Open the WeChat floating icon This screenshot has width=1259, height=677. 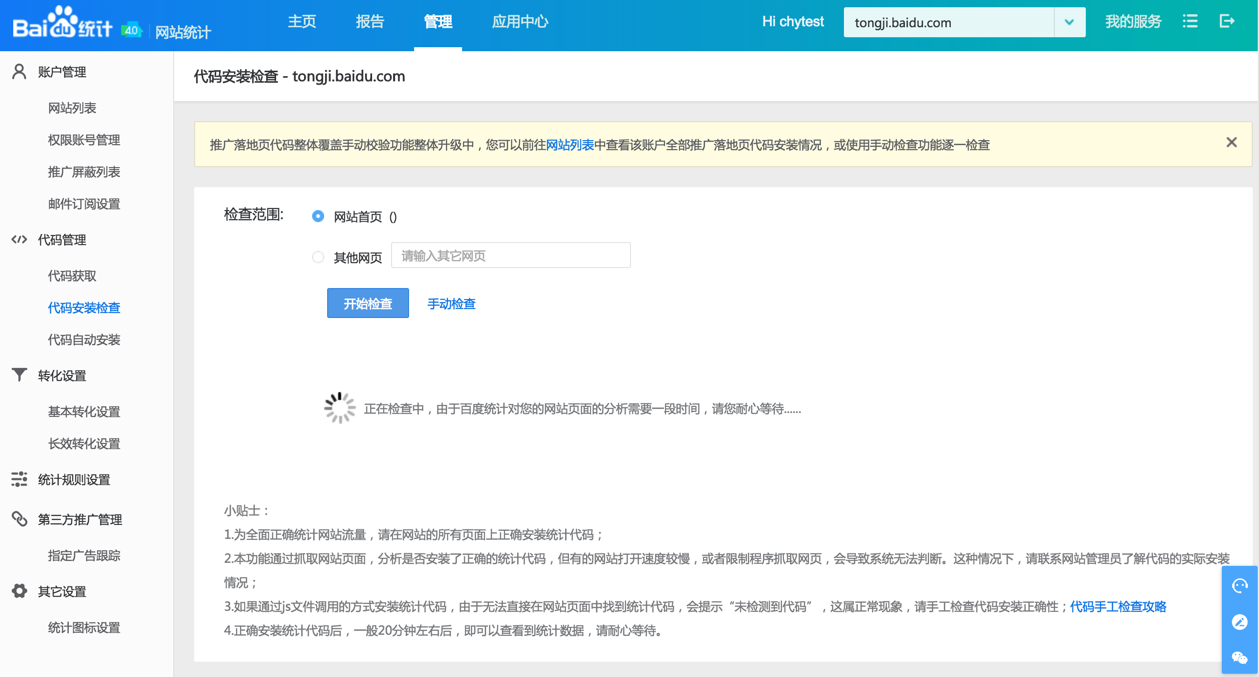(1240, 657)
